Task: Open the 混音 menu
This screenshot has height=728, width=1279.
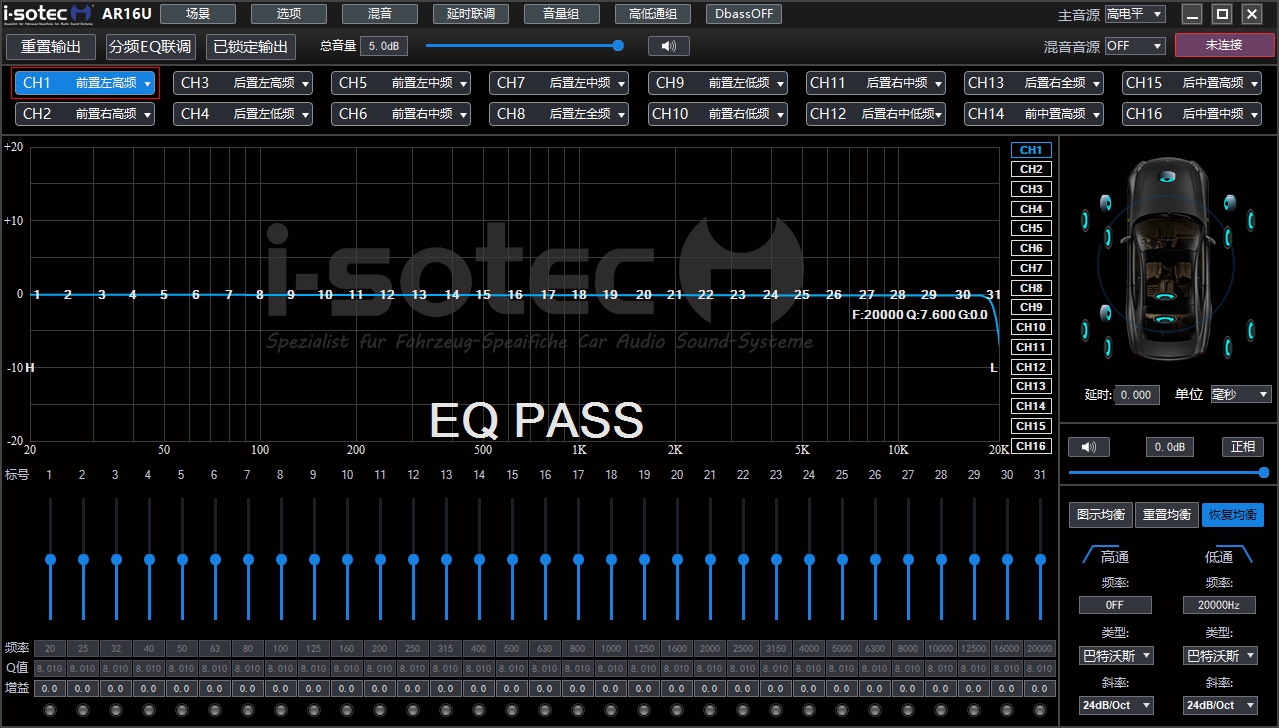Action: (x=380, y=14)
